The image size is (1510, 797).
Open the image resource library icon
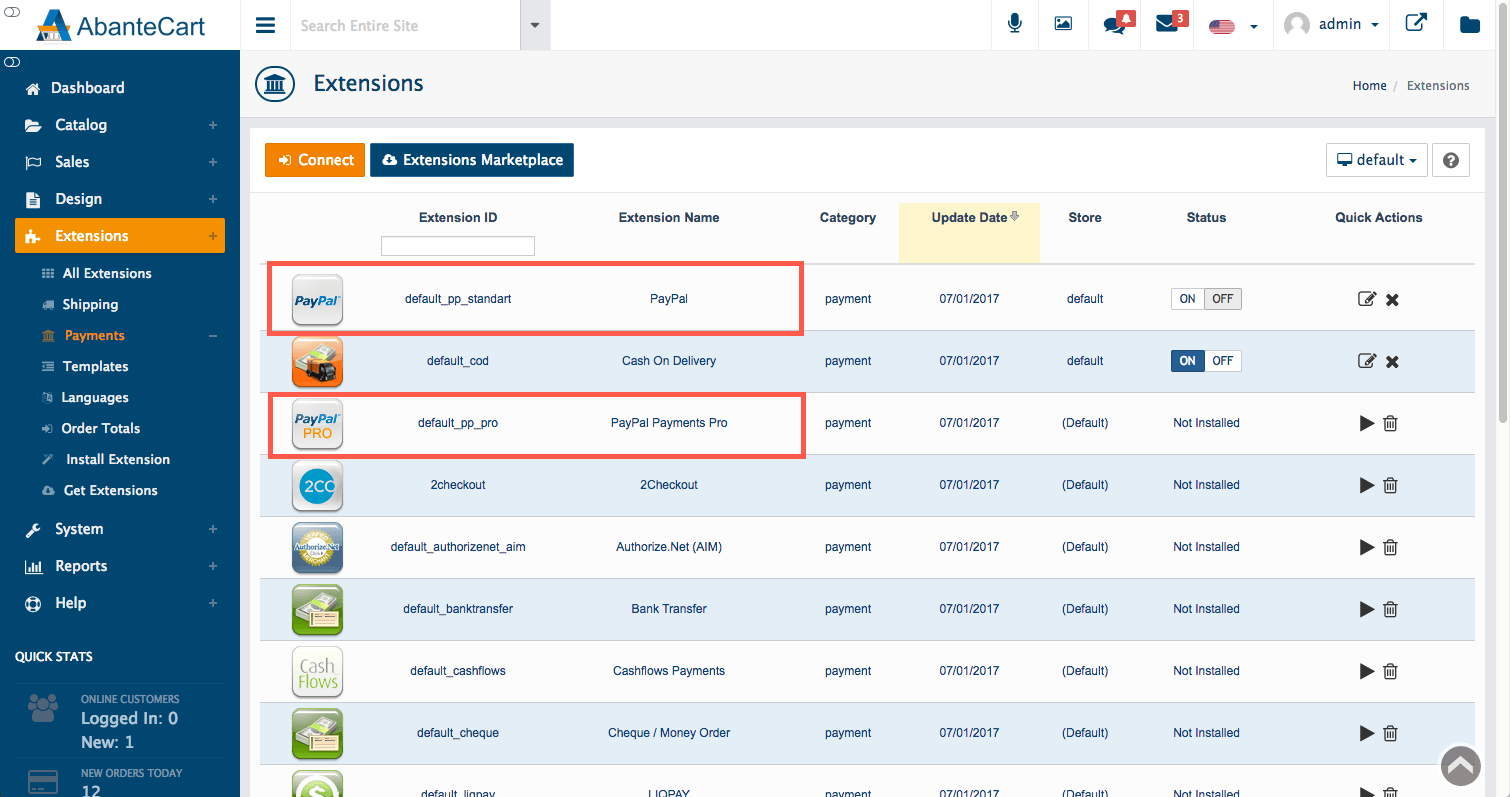click(1063, 24)
